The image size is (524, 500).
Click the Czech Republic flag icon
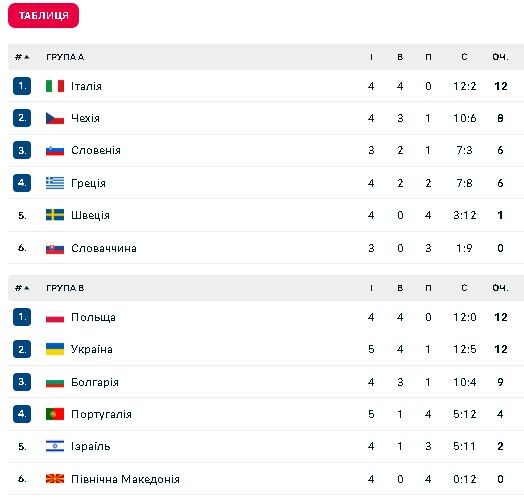[55, 118]
